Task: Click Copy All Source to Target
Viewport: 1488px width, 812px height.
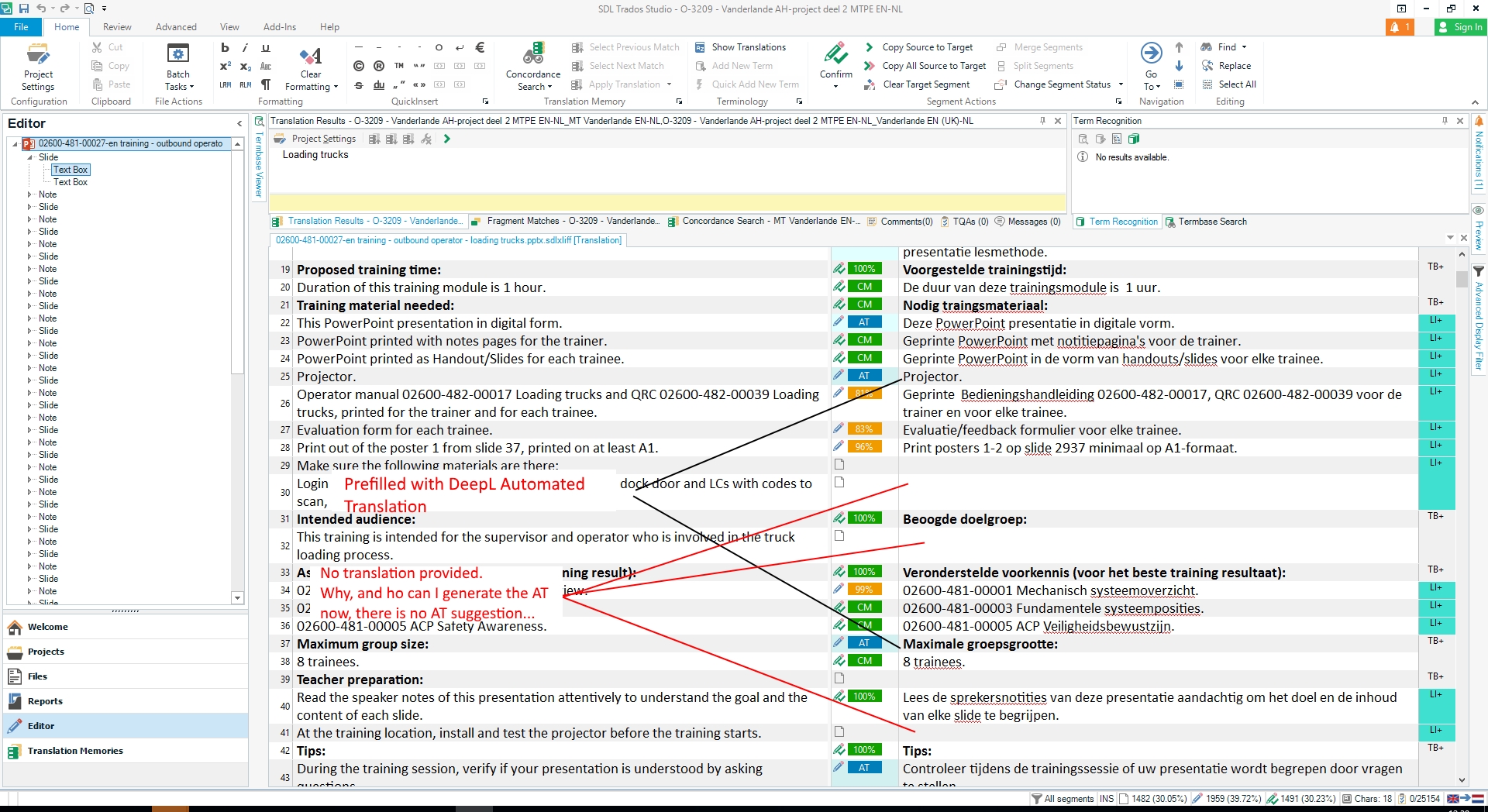Action: tap(925, 66)
